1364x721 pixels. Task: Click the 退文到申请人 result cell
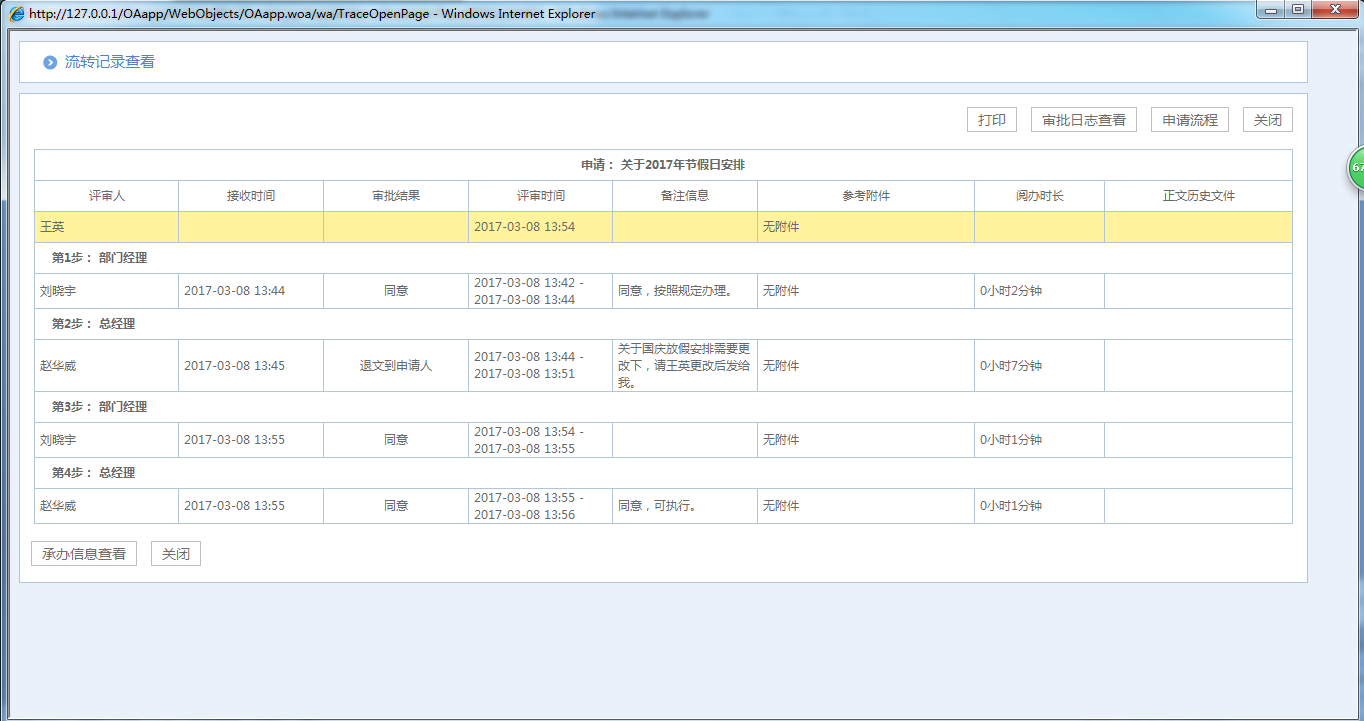(396, 366)
